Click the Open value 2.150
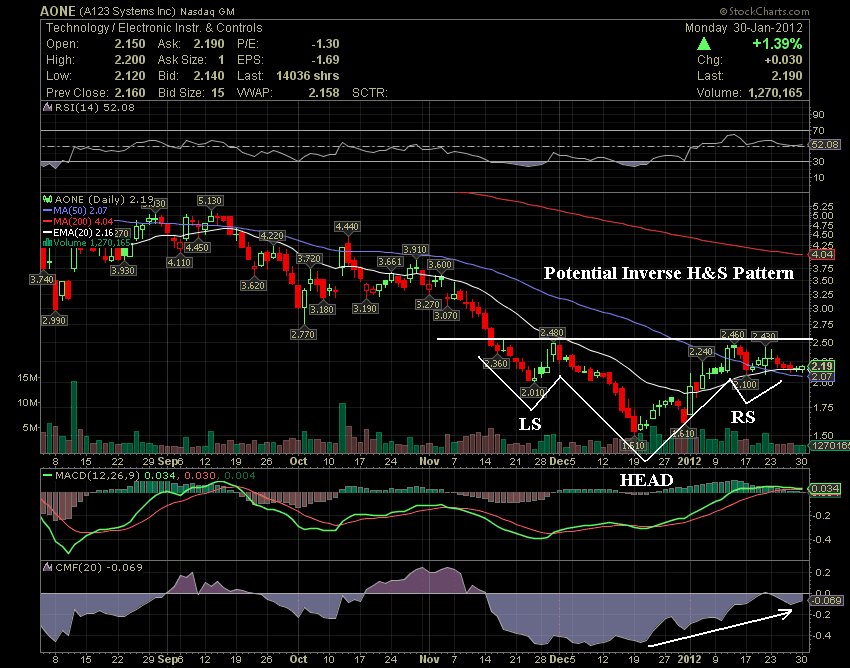This screenshot has width=850, height=668. [x=130, y=44]
